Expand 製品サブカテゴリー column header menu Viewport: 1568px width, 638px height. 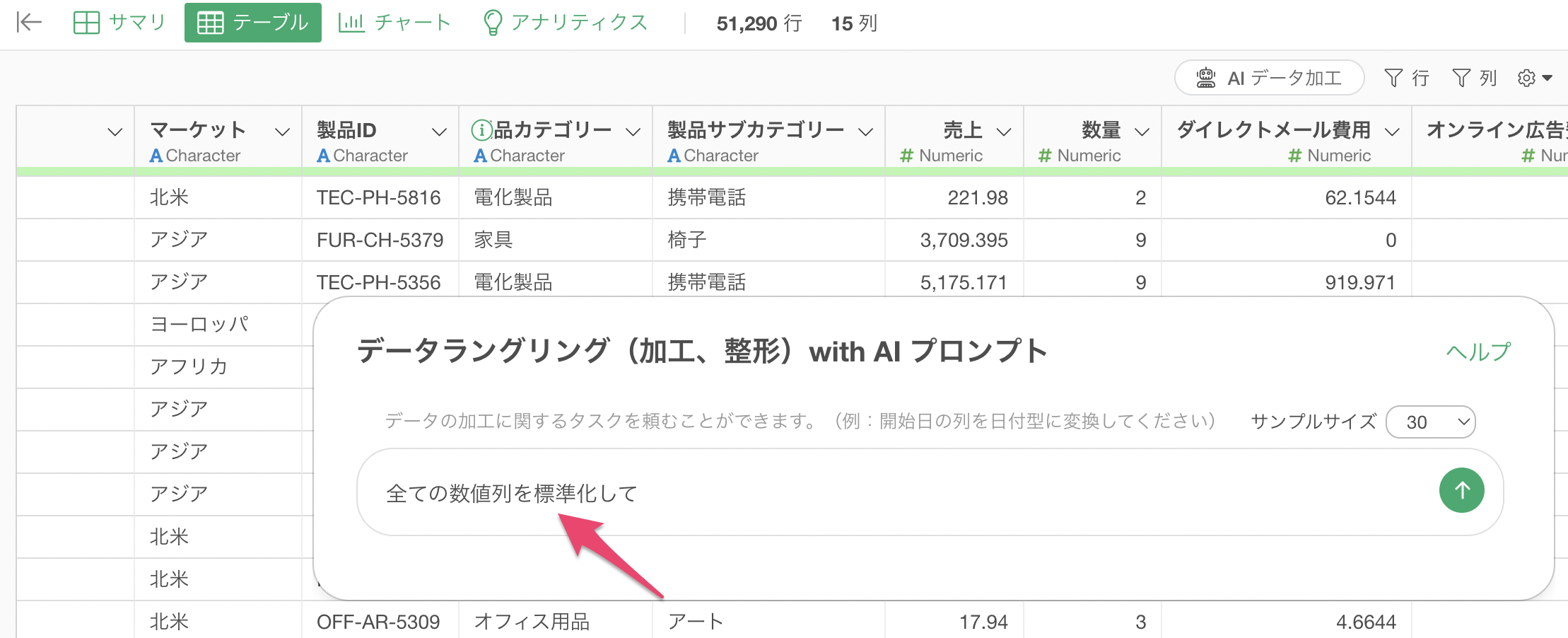click(865, 132)
